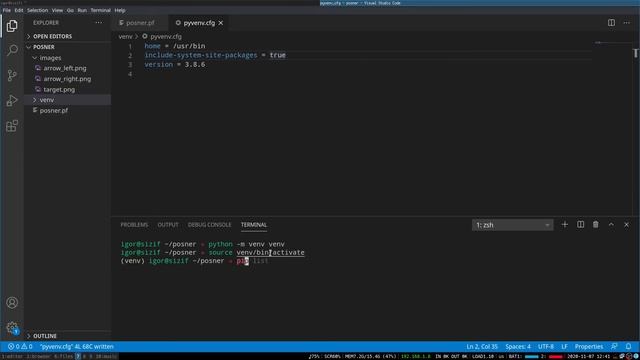Close the pyvenv.cfg tab
The image size is (640, 360).
(221, 23)
